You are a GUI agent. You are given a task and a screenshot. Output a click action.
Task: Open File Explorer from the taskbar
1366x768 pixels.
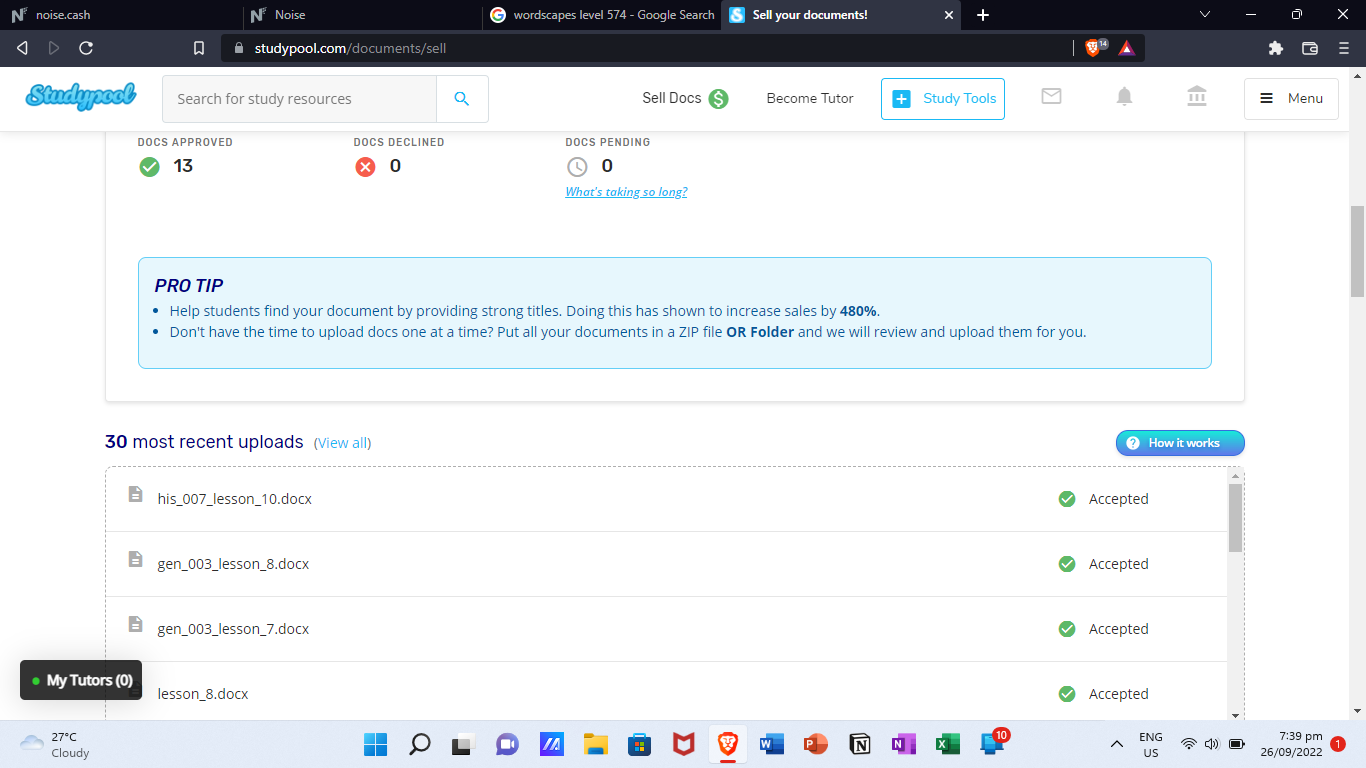click(596, 744)
